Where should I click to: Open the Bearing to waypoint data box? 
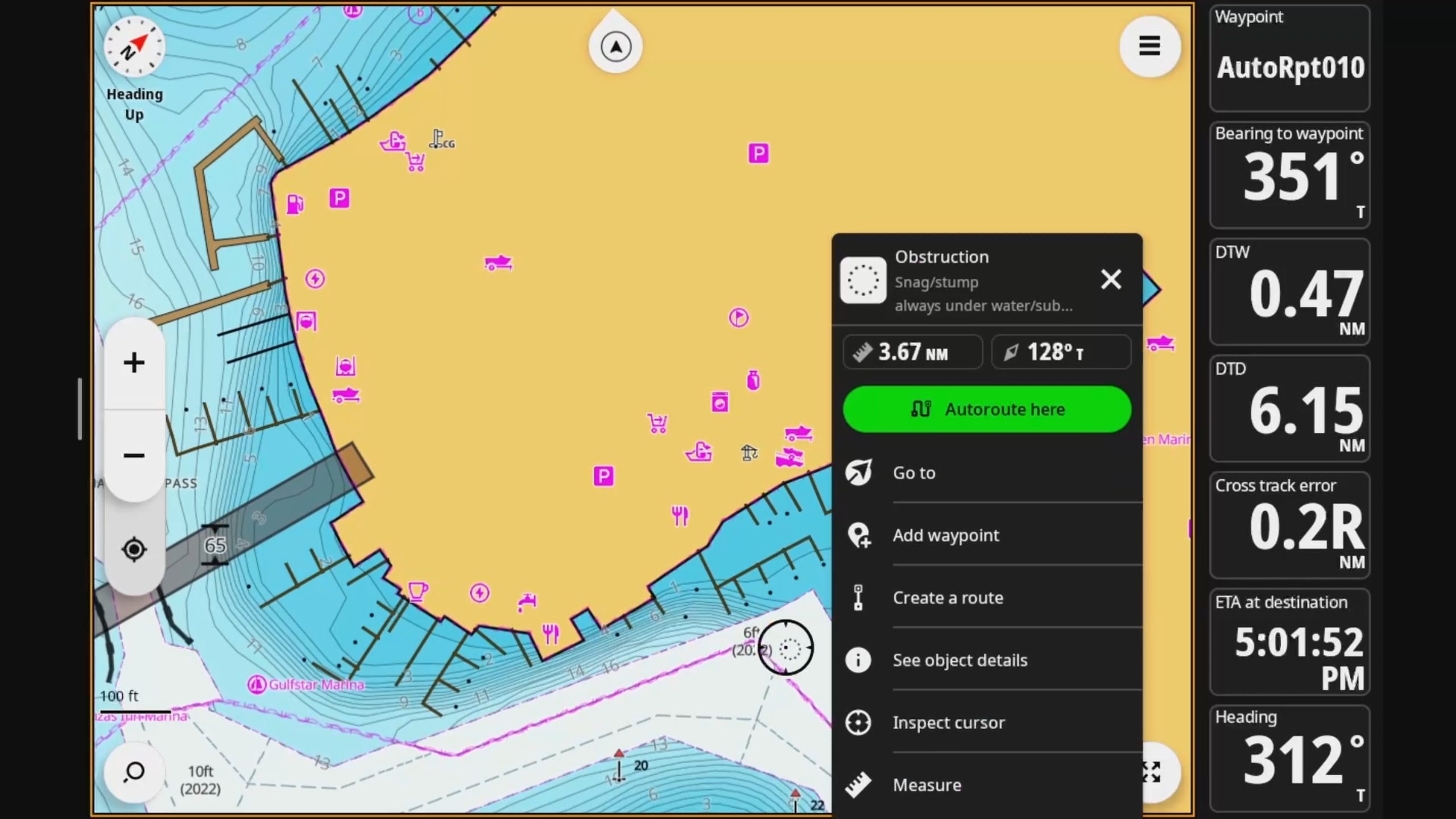[1289, 175]
